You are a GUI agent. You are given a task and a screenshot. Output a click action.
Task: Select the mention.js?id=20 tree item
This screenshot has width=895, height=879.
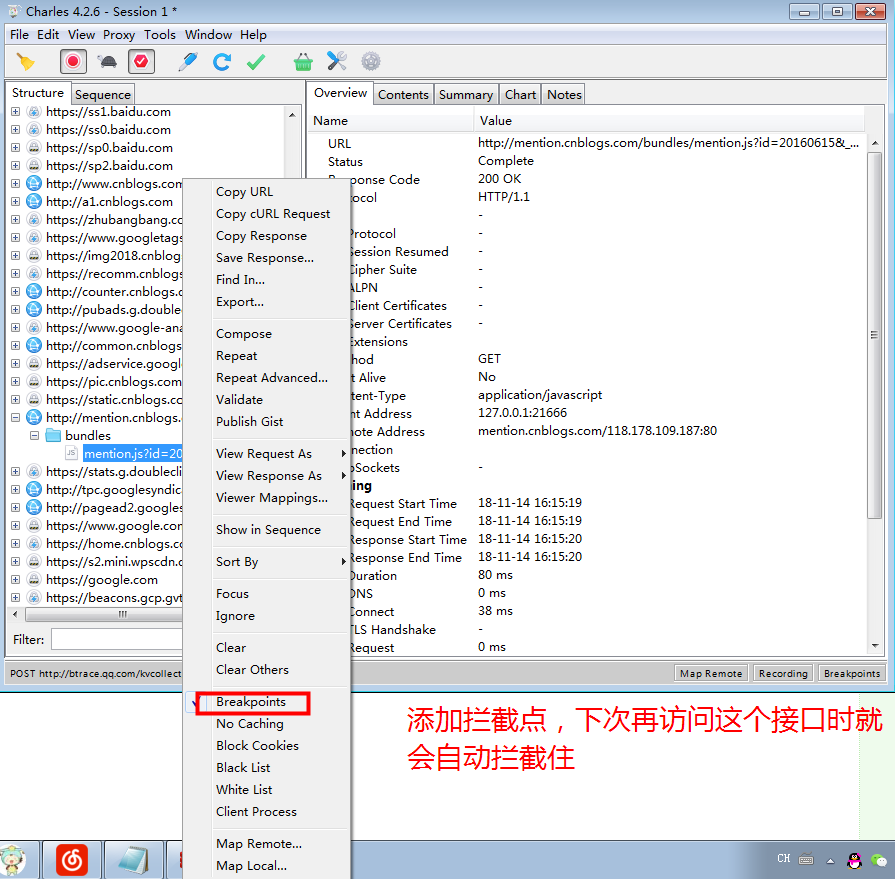click(132, 453)
